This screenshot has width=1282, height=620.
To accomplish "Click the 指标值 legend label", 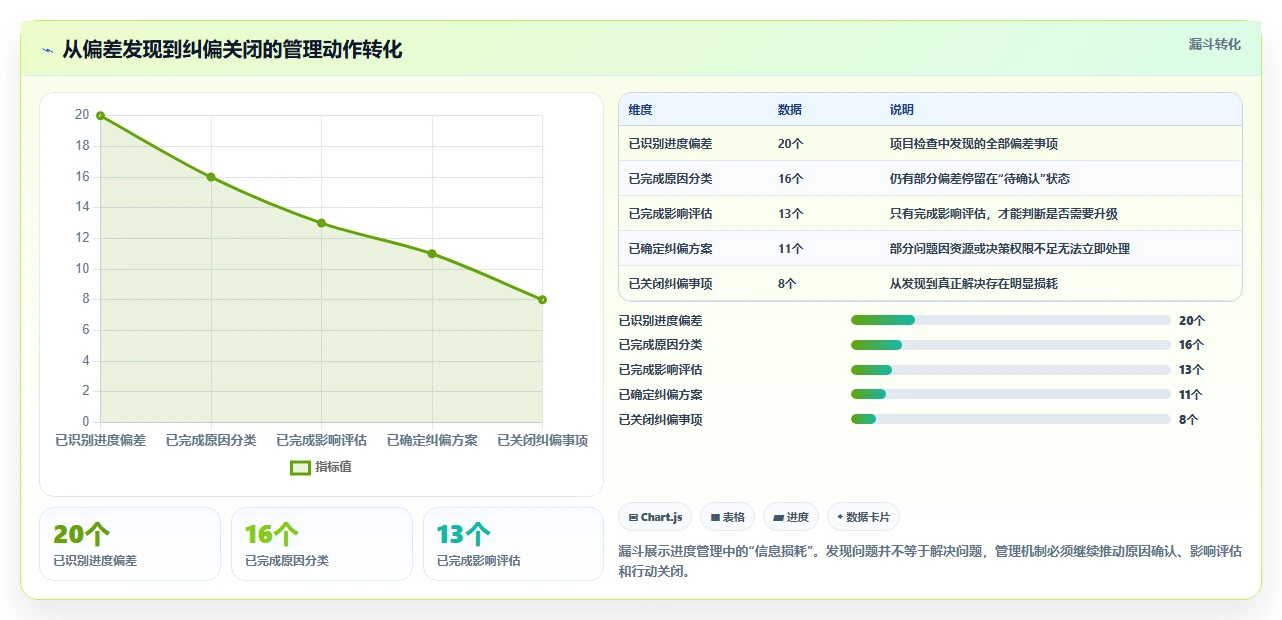I will point(333,467).
